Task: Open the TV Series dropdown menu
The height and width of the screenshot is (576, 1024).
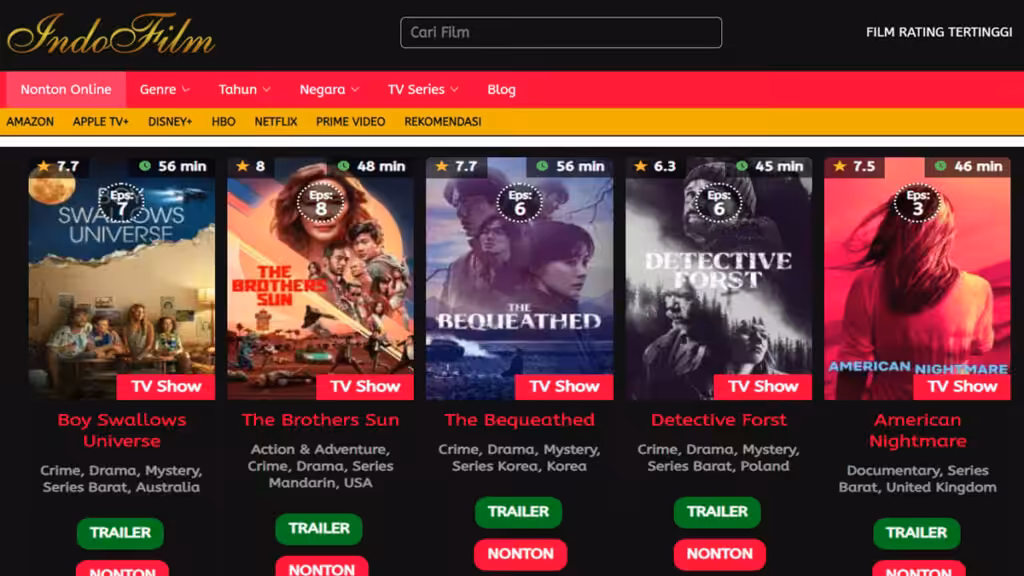Action: click(x=423, y=89)
